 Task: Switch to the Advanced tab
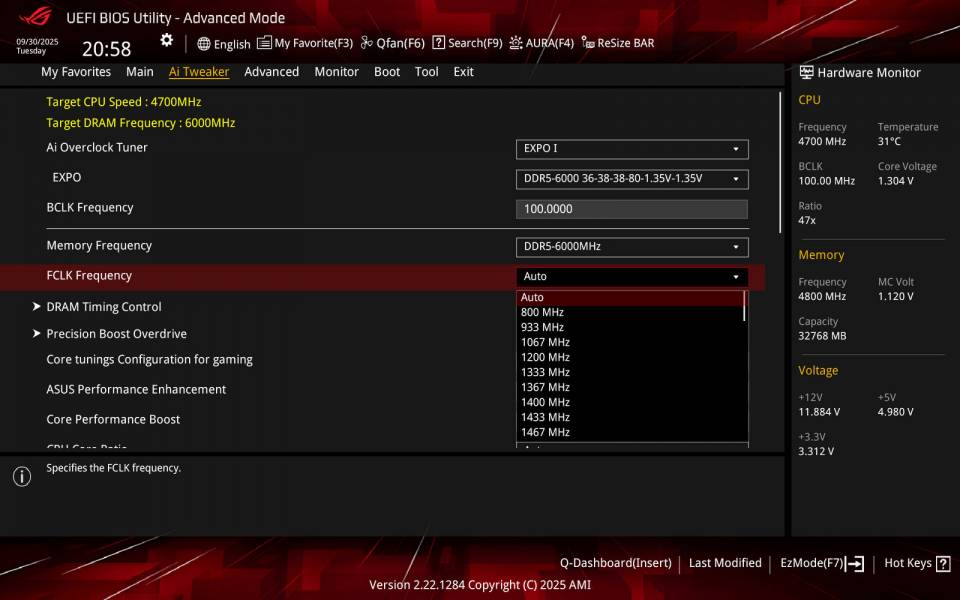click(x=271, y=71)
